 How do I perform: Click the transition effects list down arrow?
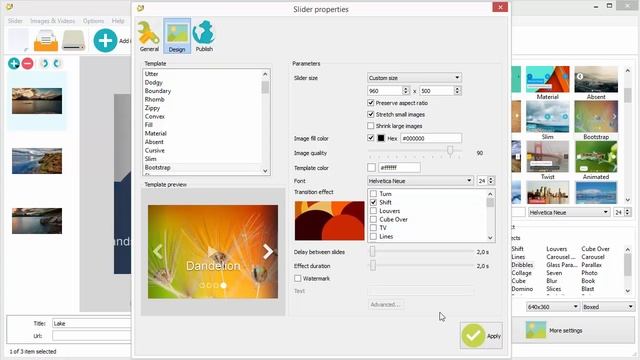[490, 238]
